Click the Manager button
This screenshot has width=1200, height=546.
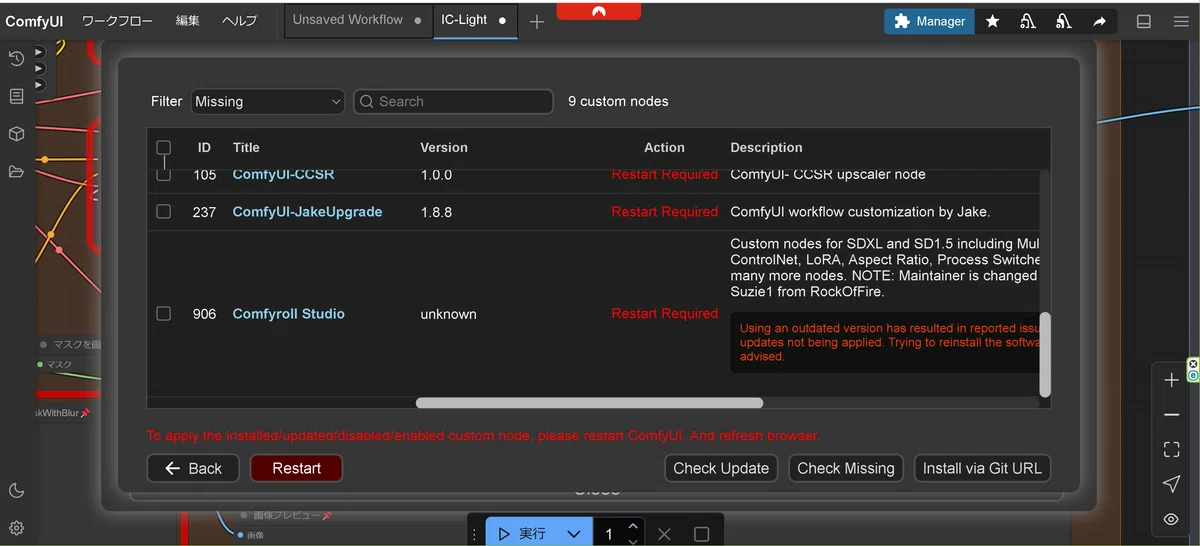click(929, 21)
